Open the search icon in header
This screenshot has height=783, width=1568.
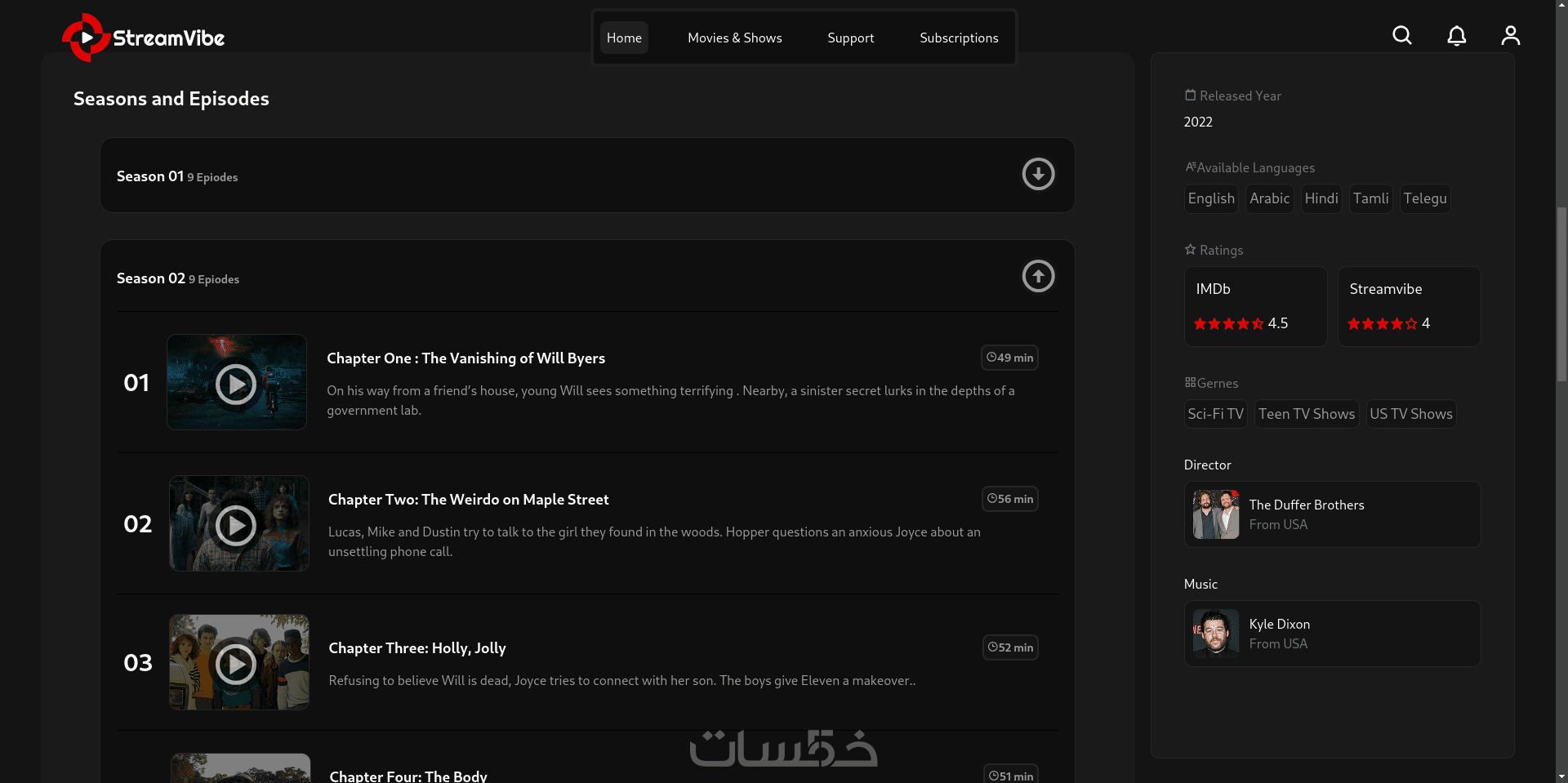[x=1402, y=35]
